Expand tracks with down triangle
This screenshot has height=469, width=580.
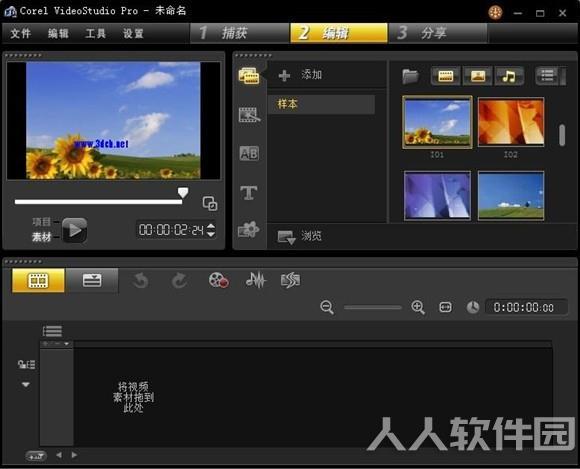pos(26,385)
